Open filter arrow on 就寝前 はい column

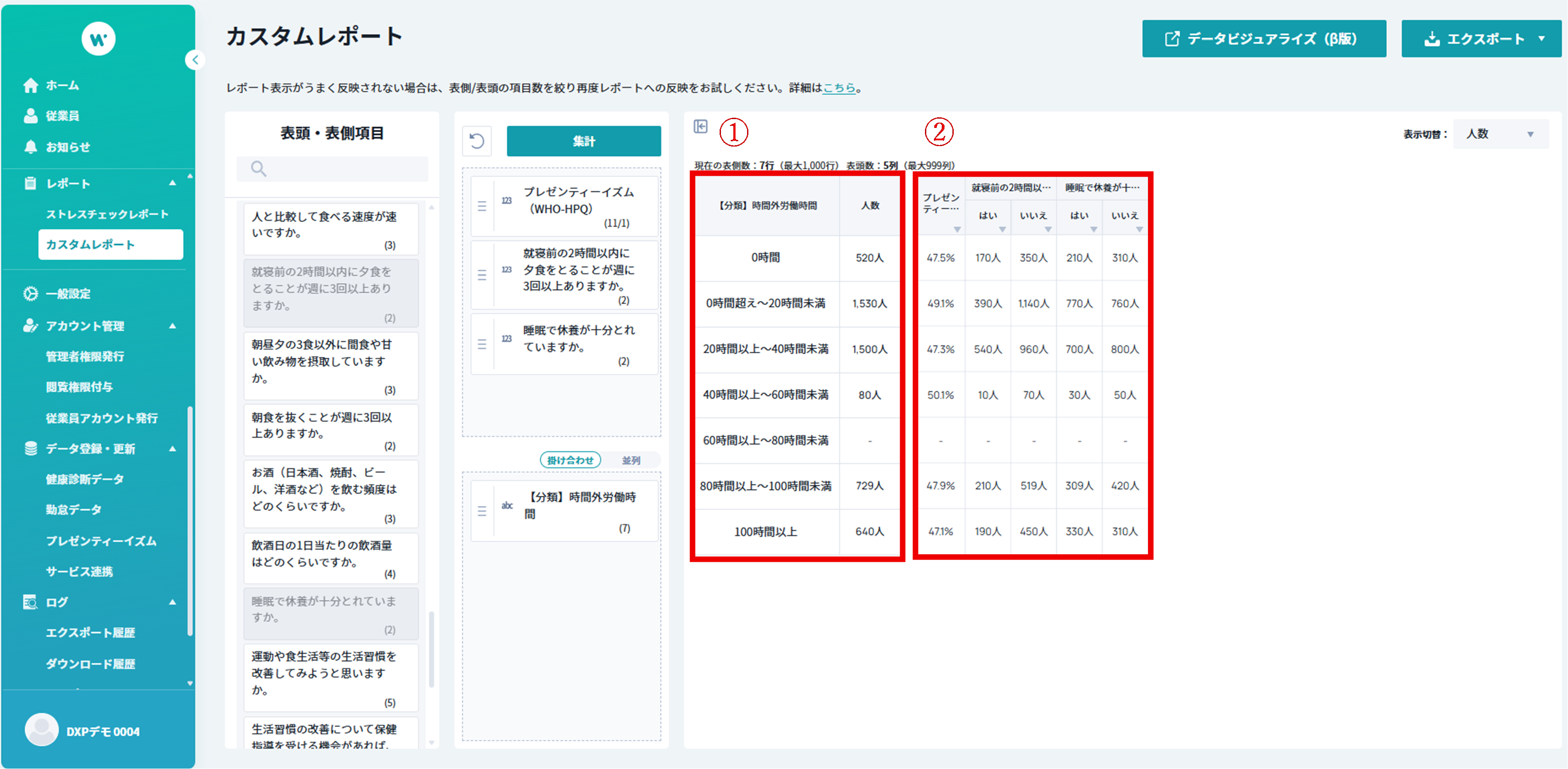pos(1002,229)
